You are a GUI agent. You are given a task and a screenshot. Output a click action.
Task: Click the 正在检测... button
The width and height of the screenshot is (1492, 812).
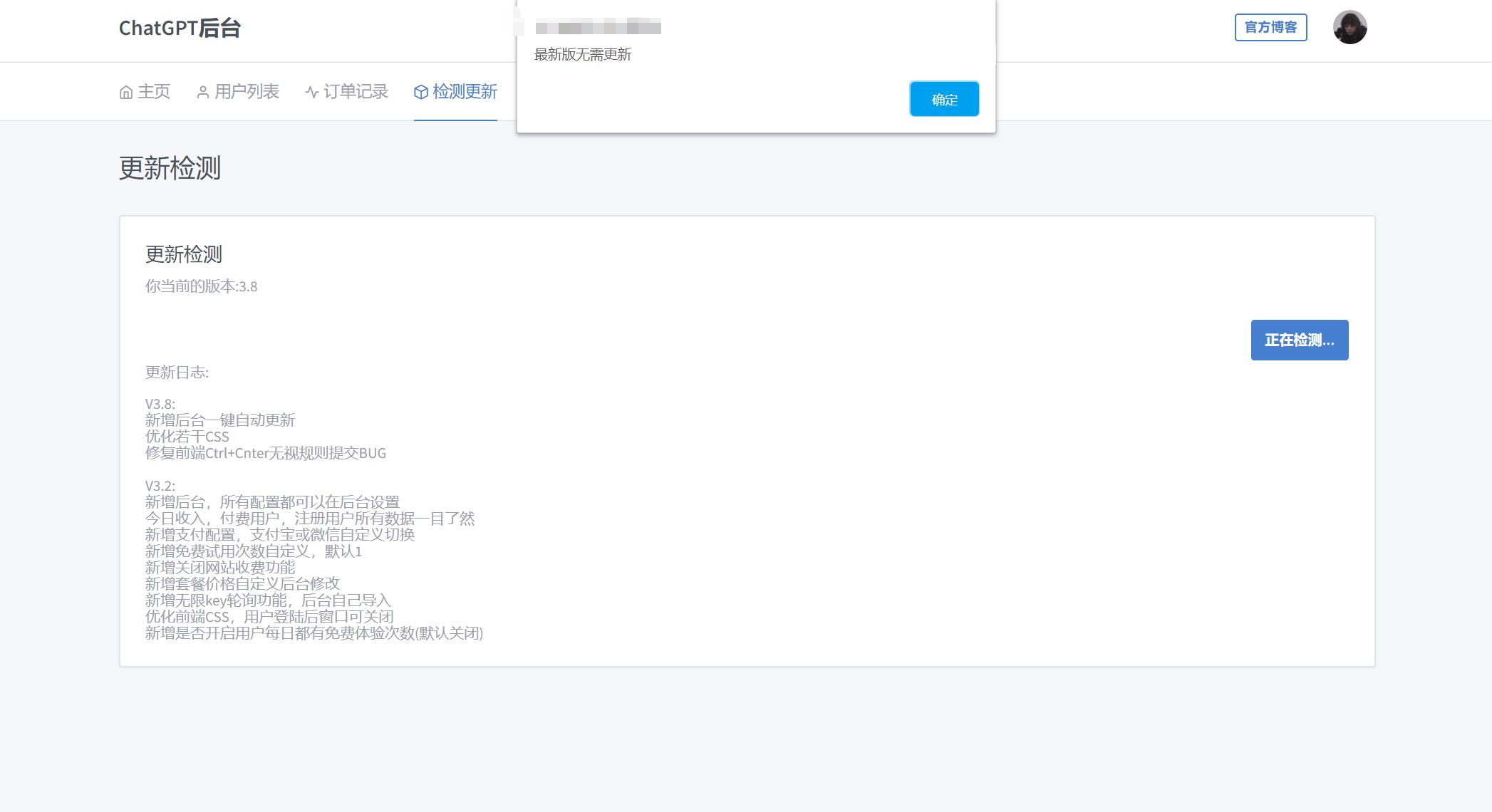pos(1300,340)
